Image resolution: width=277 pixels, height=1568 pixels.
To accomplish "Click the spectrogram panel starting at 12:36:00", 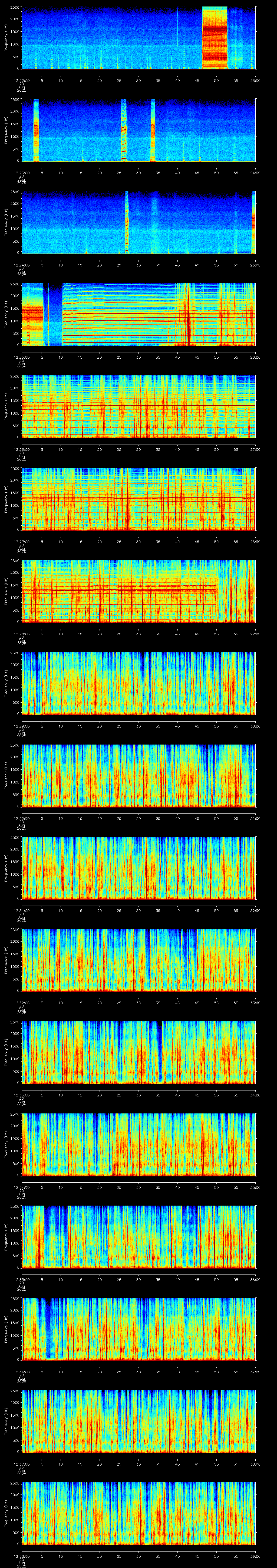I will coord(139,1329).
